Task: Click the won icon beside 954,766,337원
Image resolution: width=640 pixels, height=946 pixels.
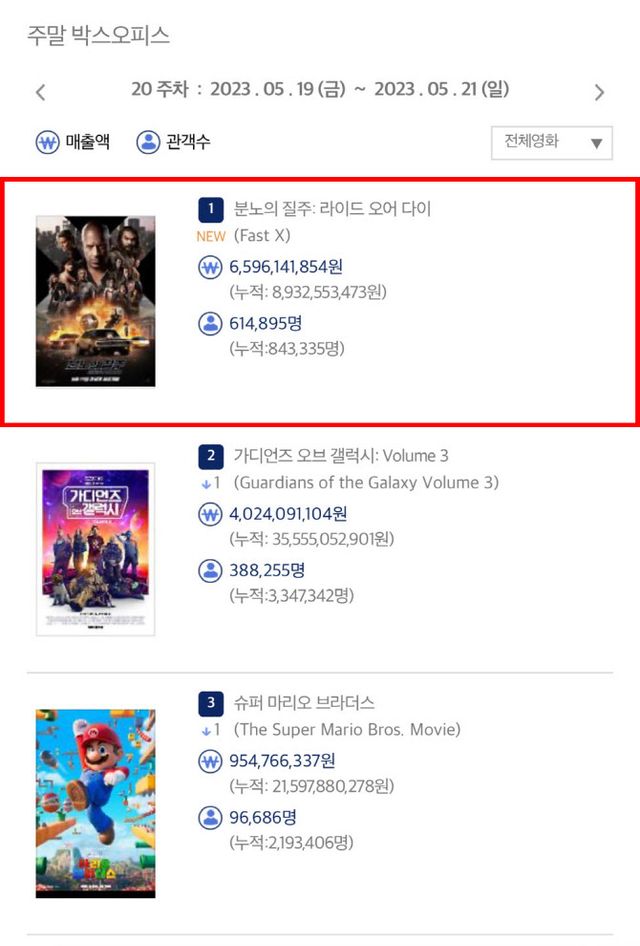Action: (x=210, y=761)
